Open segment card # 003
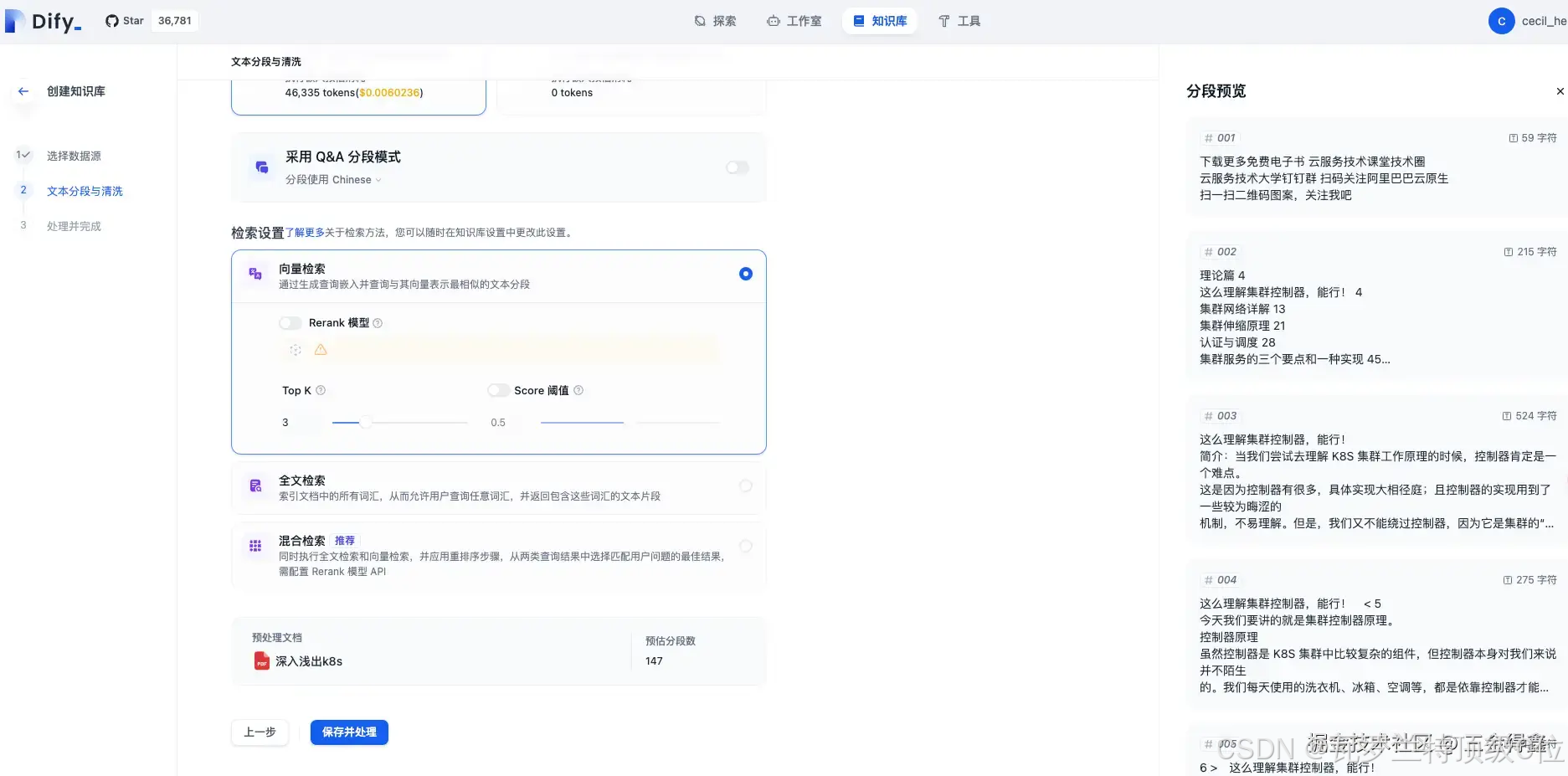 (1376, 470)
